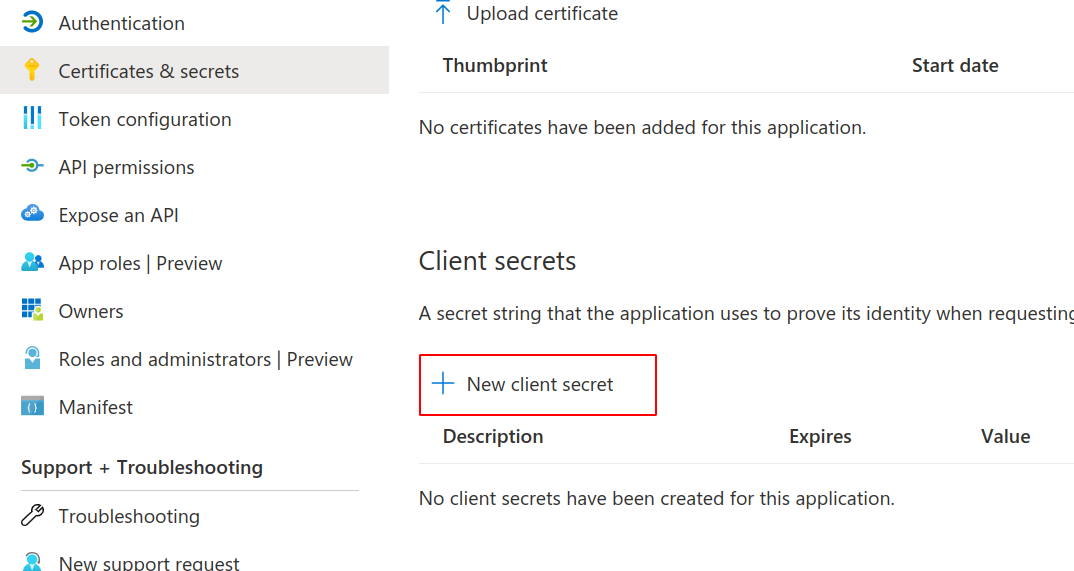The image size is (1074, 571).
Task: Click the Token configuration bars icon
Action: point(32,118)
